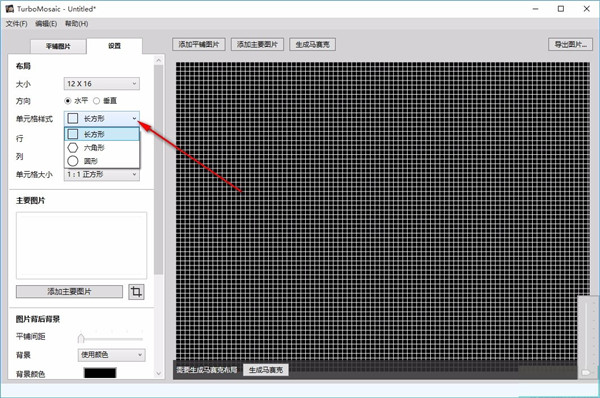Click the crop icon beside 添加主要图片
The image size is (600, 398).
136,292
